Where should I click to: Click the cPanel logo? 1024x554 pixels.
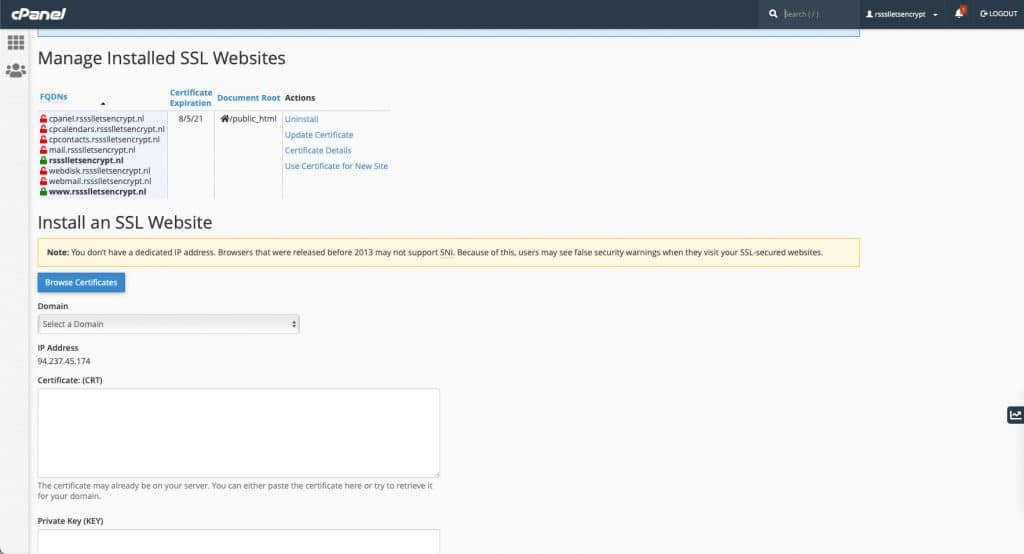(39, 14)
